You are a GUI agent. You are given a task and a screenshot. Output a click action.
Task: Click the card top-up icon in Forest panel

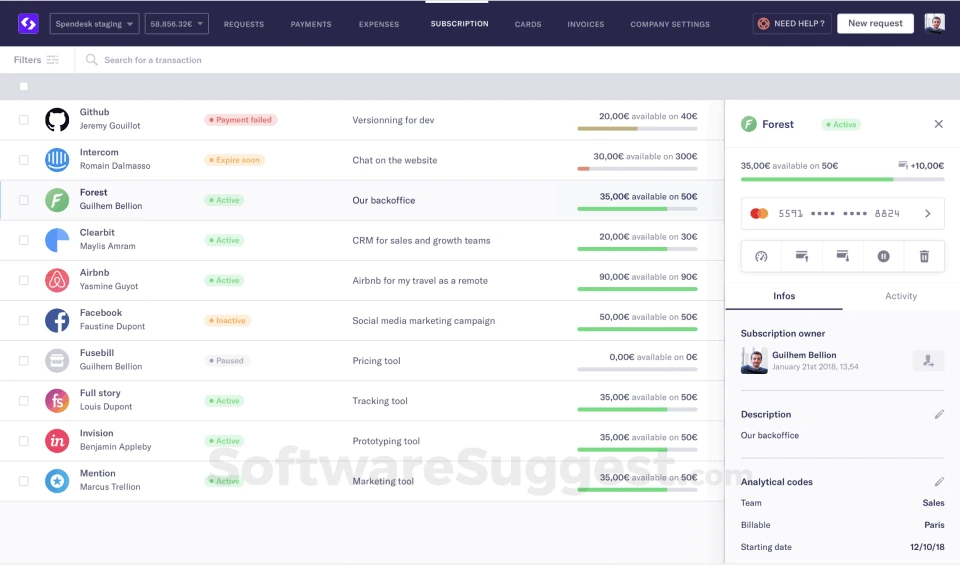801,256
